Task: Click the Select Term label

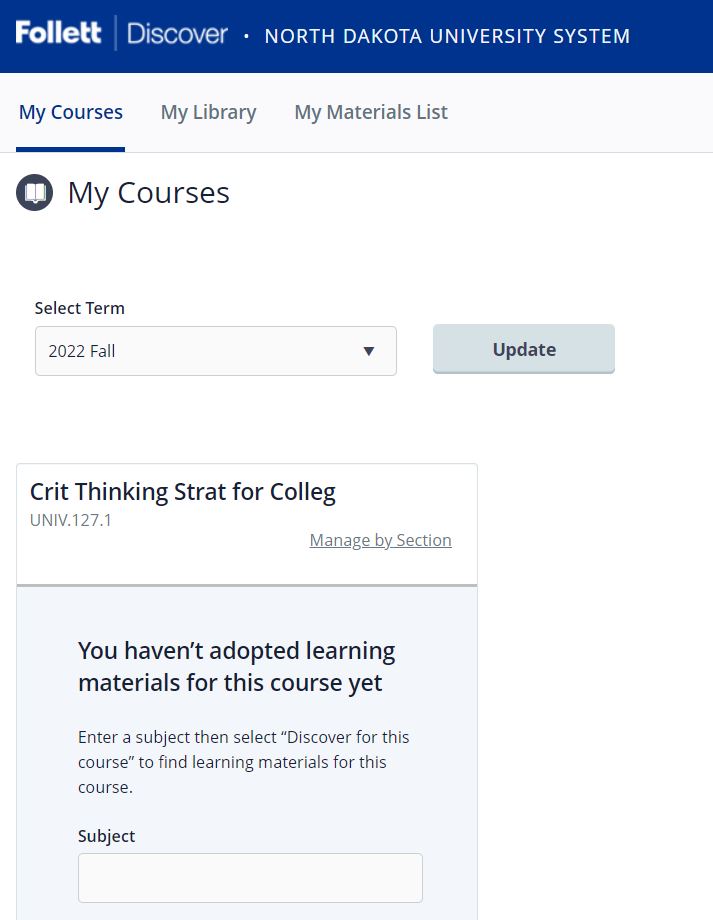Action: [80, 308]
